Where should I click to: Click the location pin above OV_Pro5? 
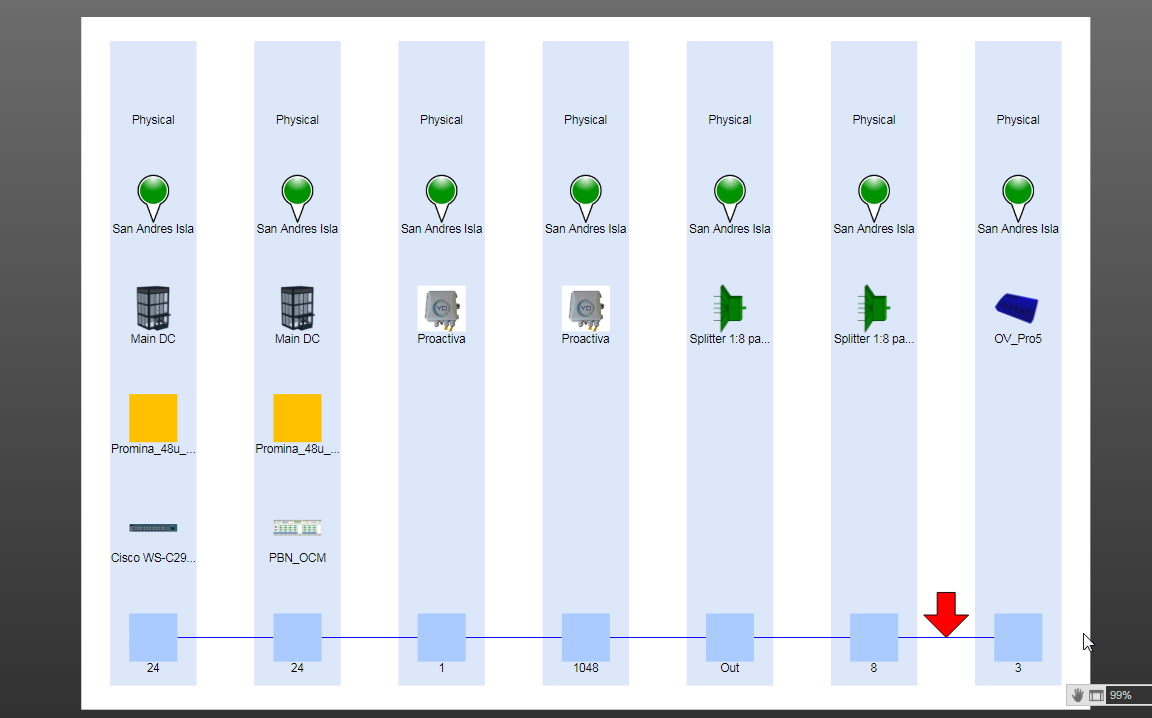pos(1017,195)
